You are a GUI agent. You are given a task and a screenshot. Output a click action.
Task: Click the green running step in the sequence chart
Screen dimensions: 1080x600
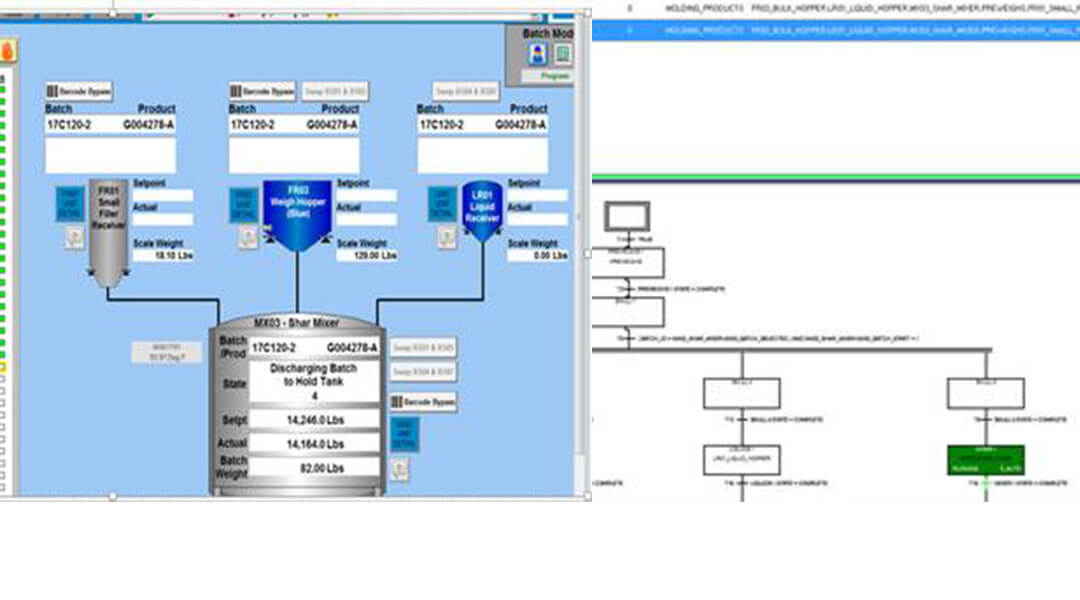pyautogui.click(x=986, y=460)
